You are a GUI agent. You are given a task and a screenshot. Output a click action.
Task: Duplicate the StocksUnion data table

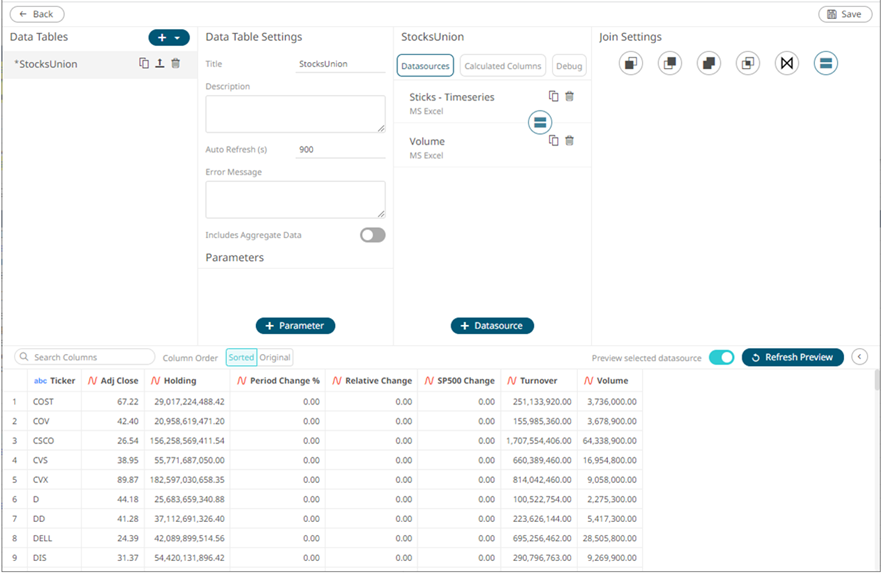tap(144, 64)
